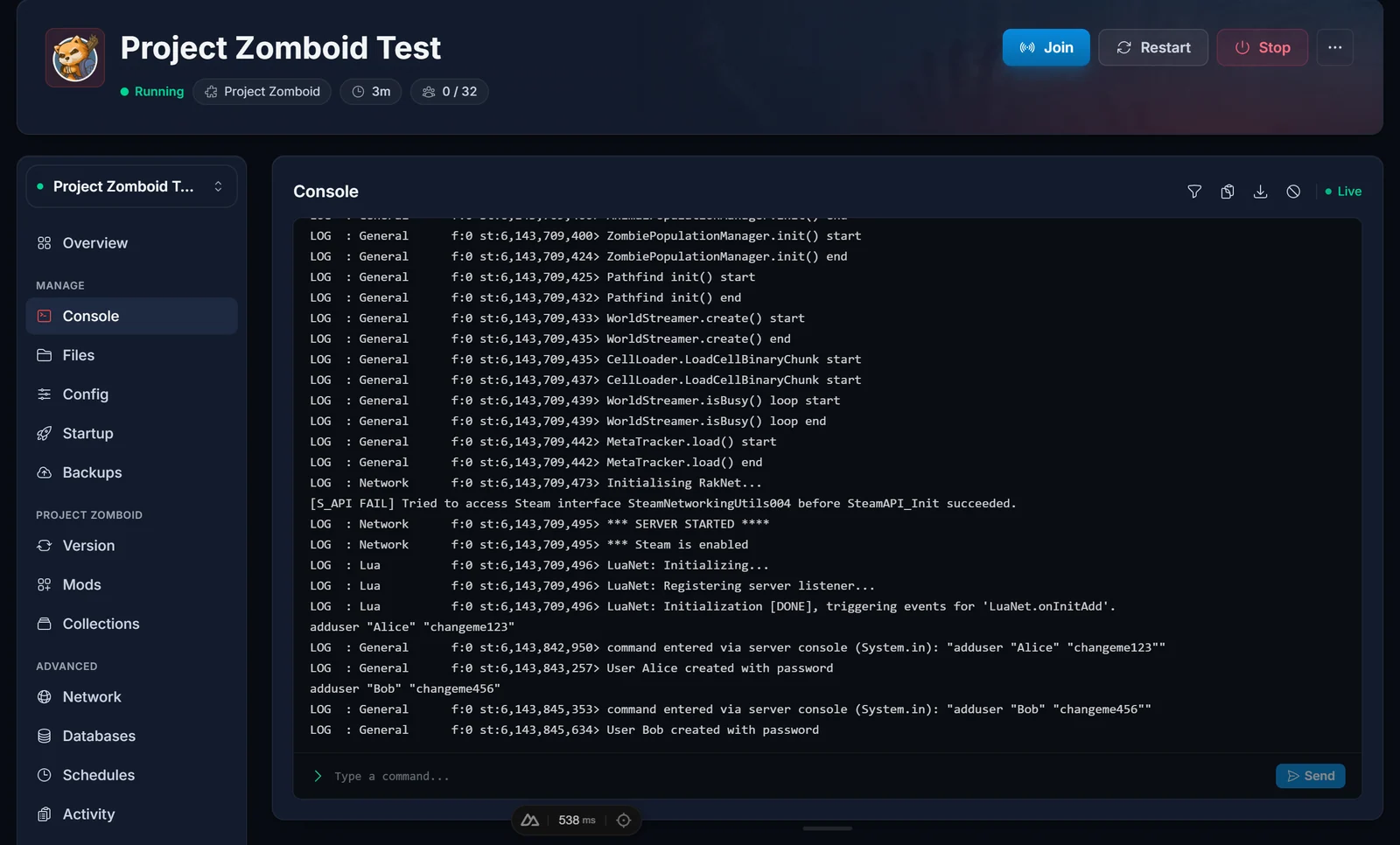Click the 'Pathfind init() start' log line
Image resolution: width=1400 pixels, height=845 pixels.
tap(532, 277)
